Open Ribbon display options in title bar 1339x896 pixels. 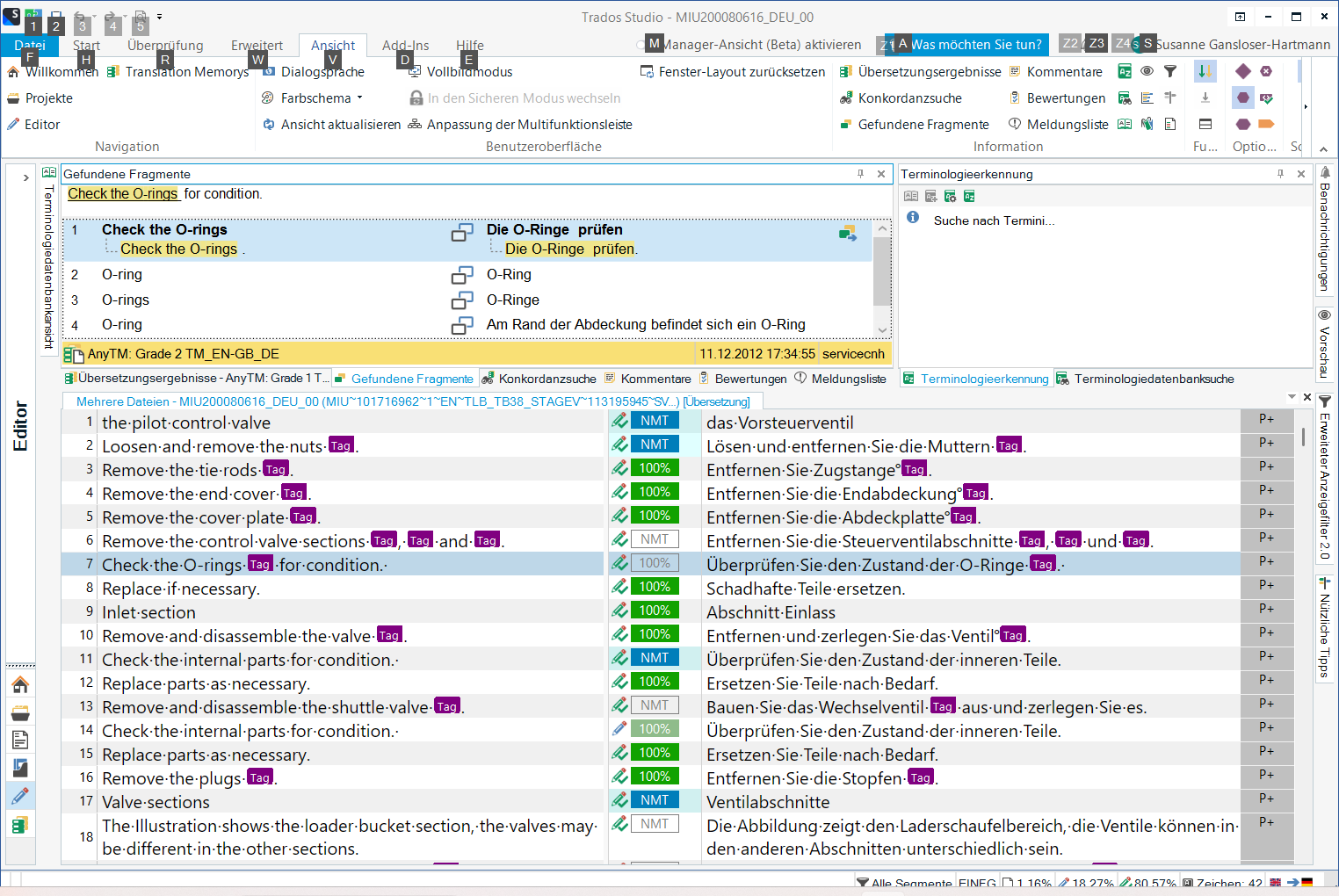pos(1240,17)
